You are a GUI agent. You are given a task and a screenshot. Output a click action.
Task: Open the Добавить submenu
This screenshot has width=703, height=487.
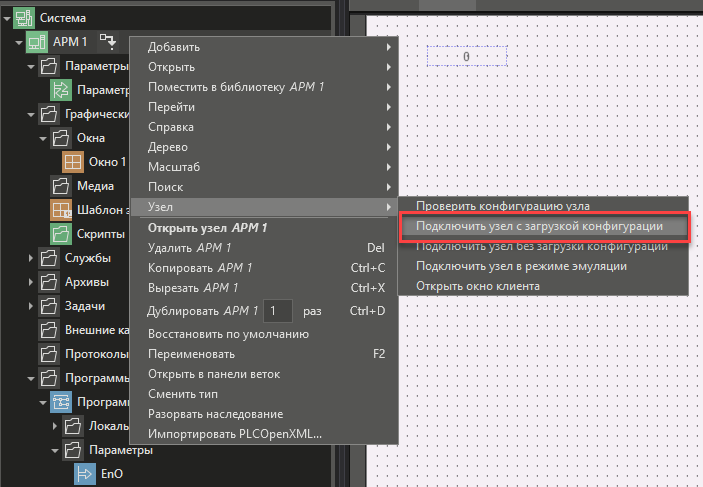point(264,47)
